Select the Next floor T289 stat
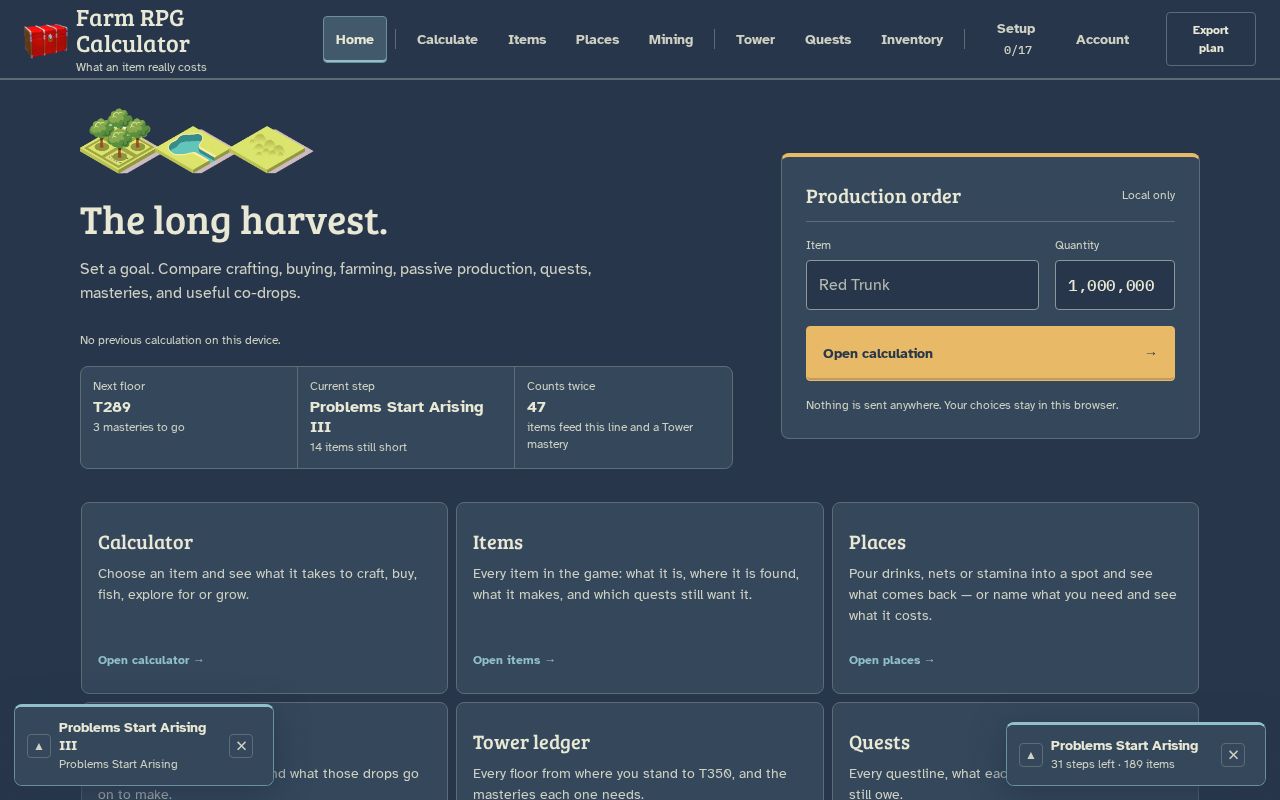The height and width of the screenshot is (800, 1280). [189, 417]
